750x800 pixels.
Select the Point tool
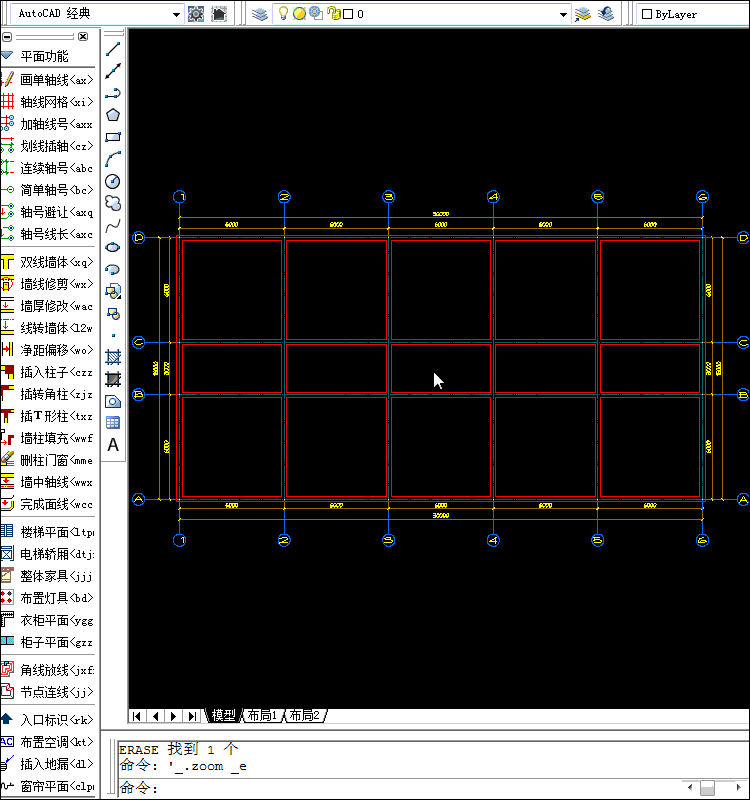coord(113,335)
